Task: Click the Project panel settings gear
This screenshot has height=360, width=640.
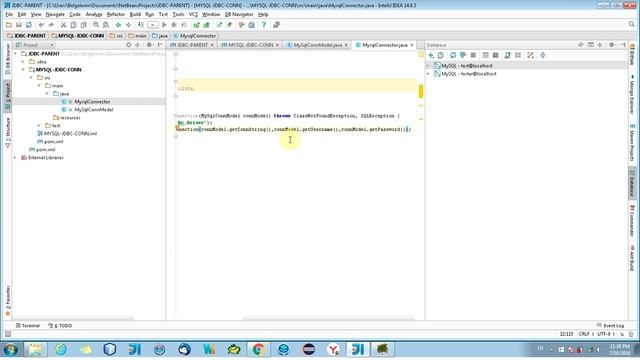Action: pos(149,45)
